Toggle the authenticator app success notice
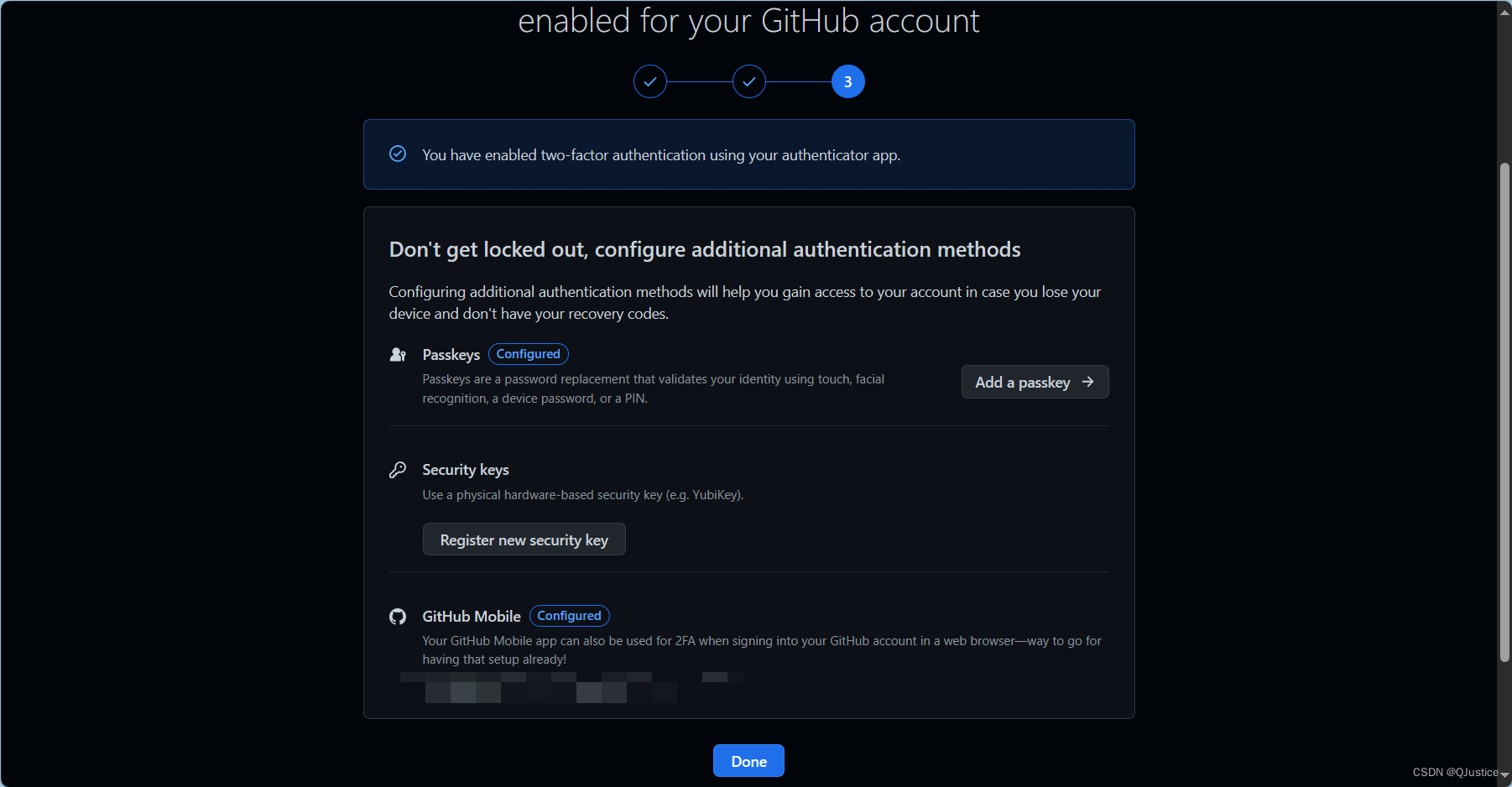This screenshot has width=1512, height=787. tap(748, 154)
